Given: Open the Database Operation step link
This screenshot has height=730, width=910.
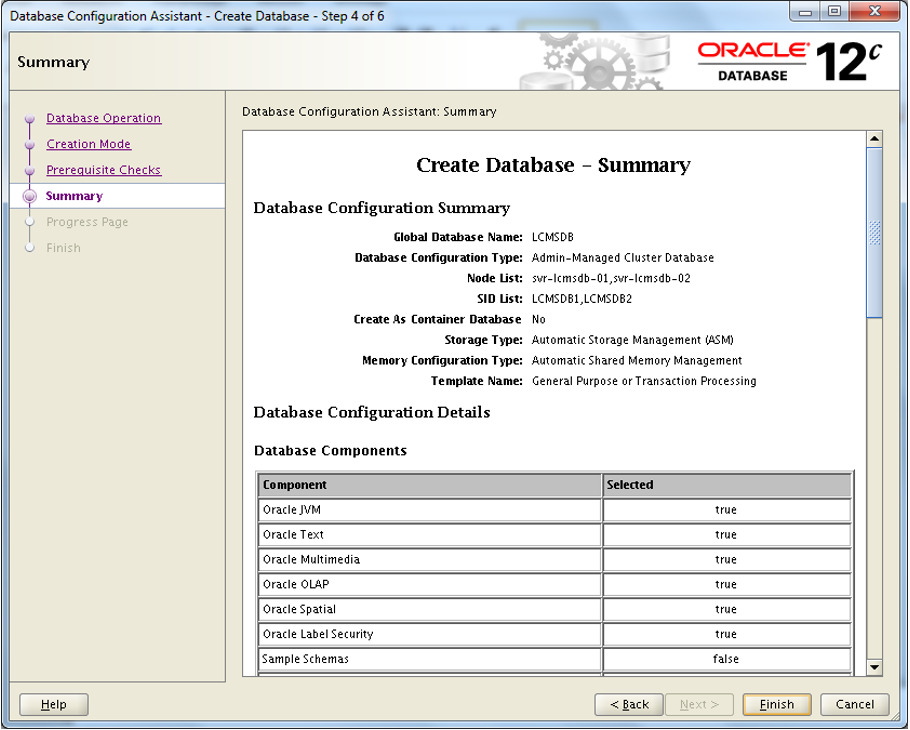Looking at the screenshot, I should point(103,118).
